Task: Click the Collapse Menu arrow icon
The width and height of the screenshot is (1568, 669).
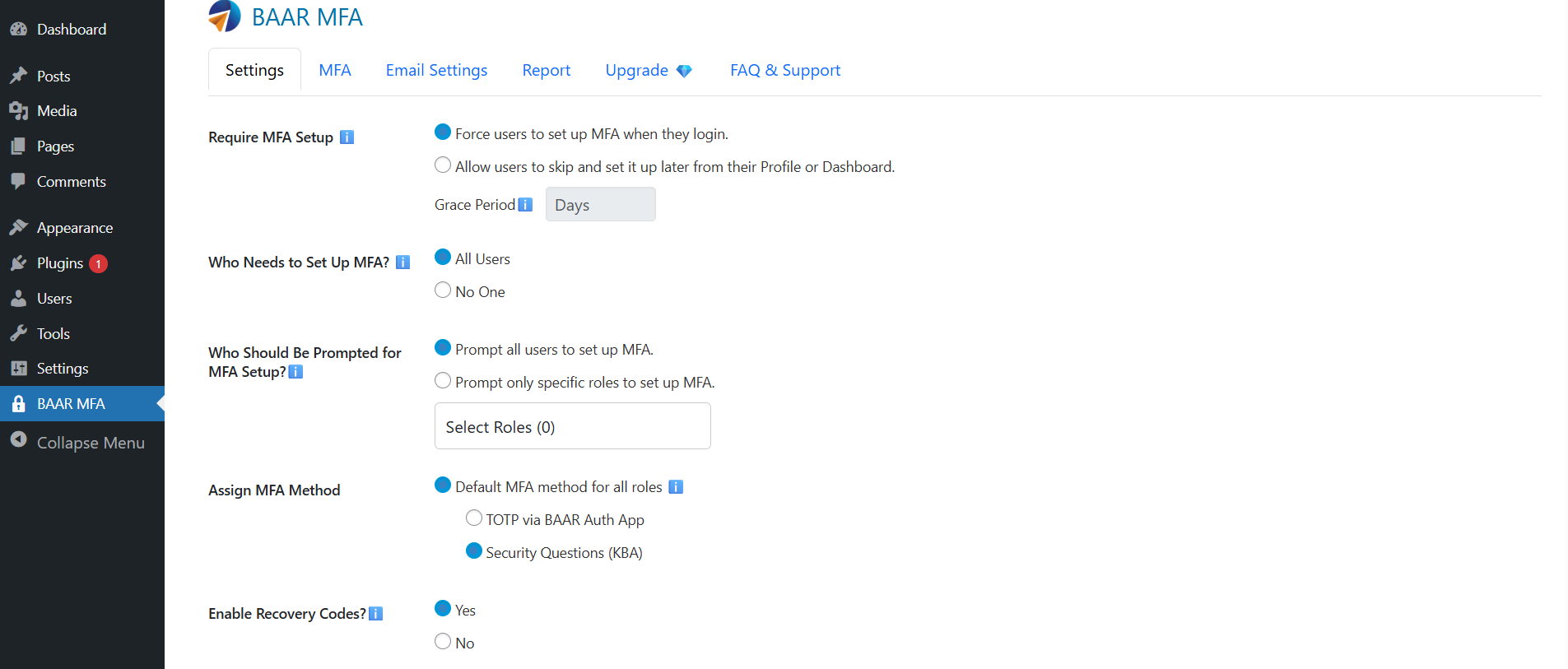Action: (x=18, y=441)
